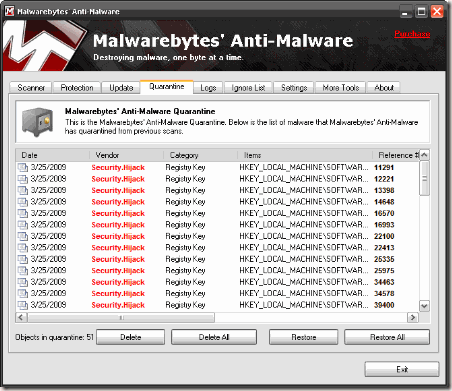Select the item icon for reference 13398
Screen dimensions: 452x391
point(23,190)
